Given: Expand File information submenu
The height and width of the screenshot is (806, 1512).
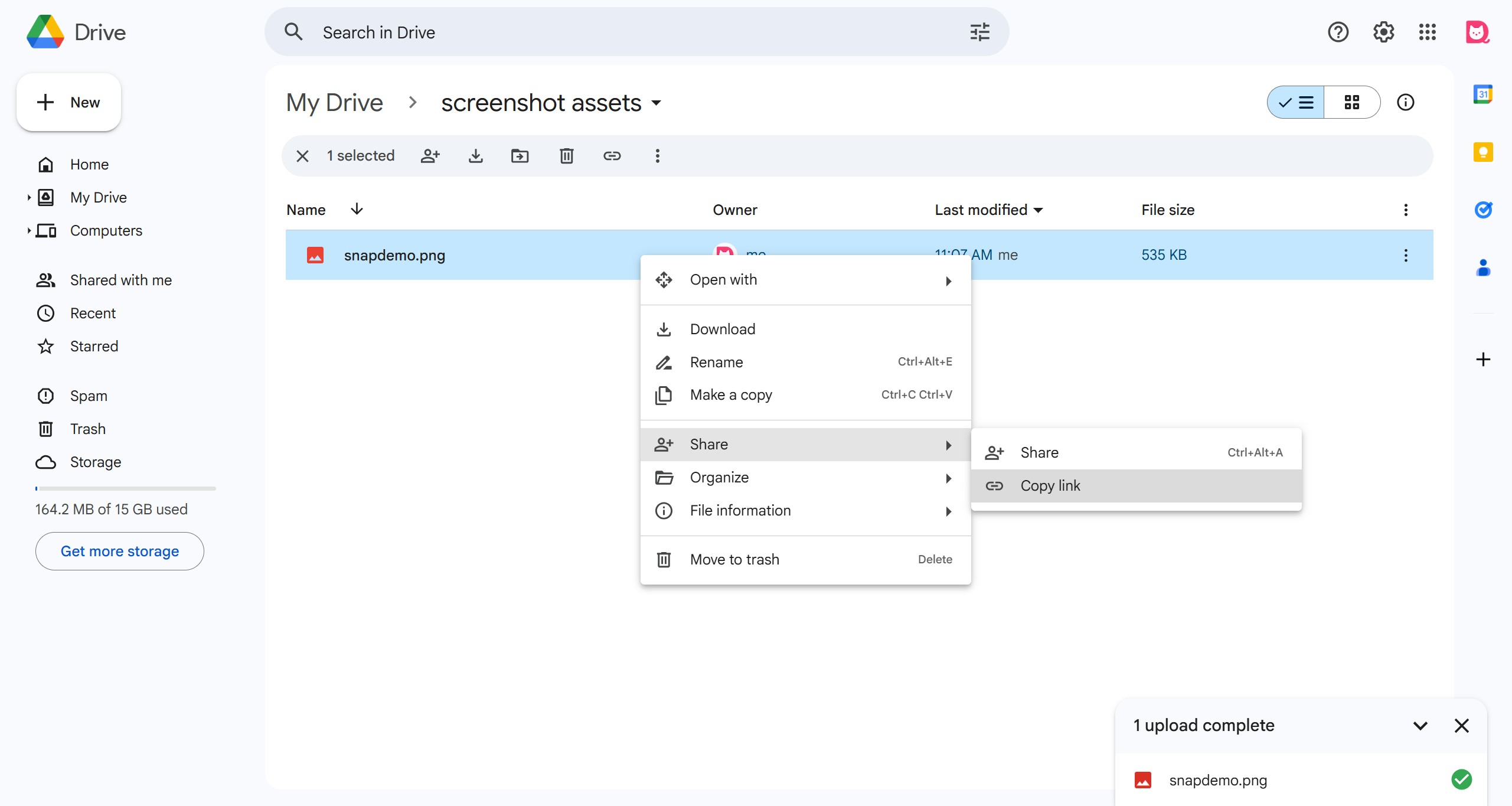Looking at the screenshot, I should point(806,511).
